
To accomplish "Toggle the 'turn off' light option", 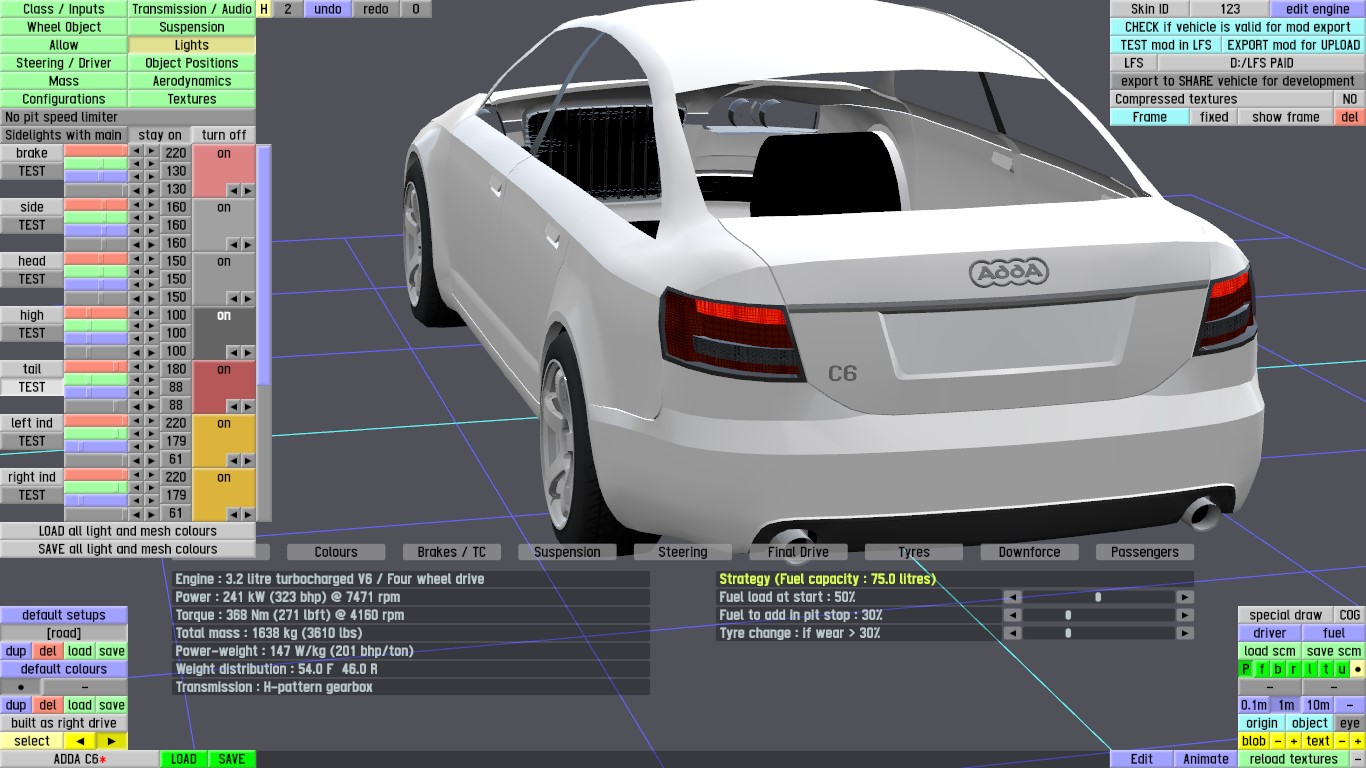I will 224,135.
